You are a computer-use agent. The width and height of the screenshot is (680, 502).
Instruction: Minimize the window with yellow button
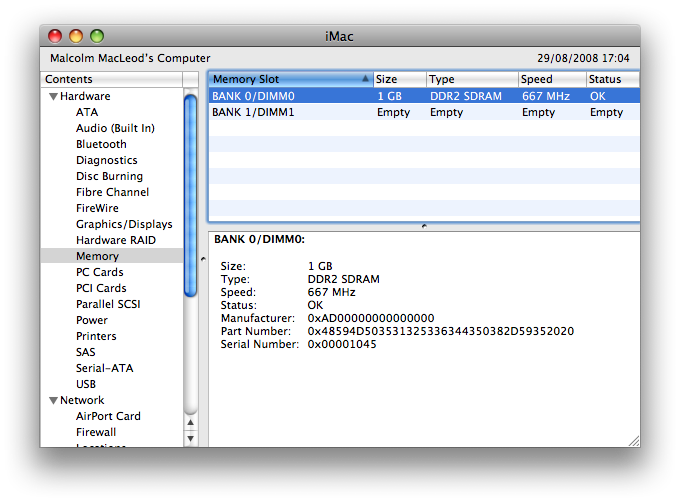76,36
